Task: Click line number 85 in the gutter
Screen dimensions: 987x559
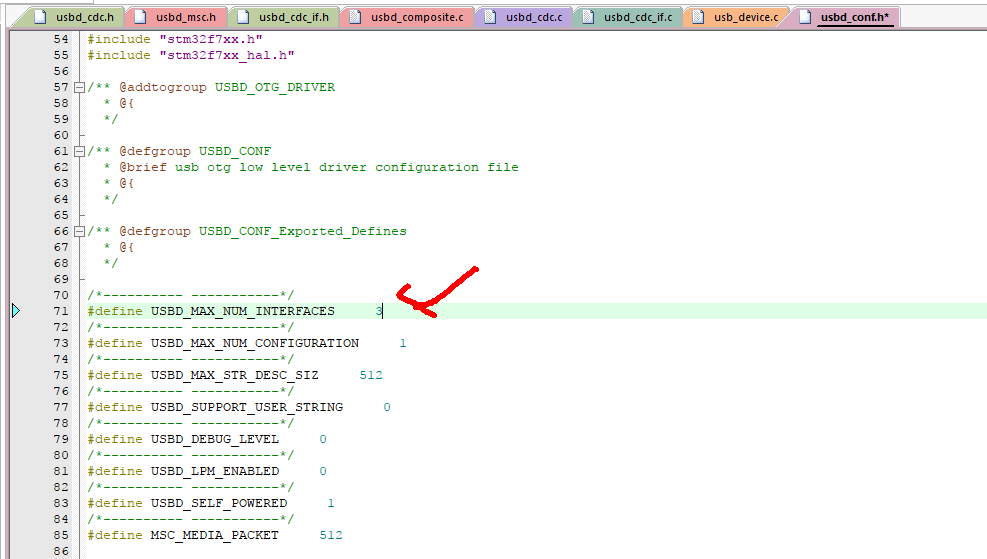Action: click(60, 535)
